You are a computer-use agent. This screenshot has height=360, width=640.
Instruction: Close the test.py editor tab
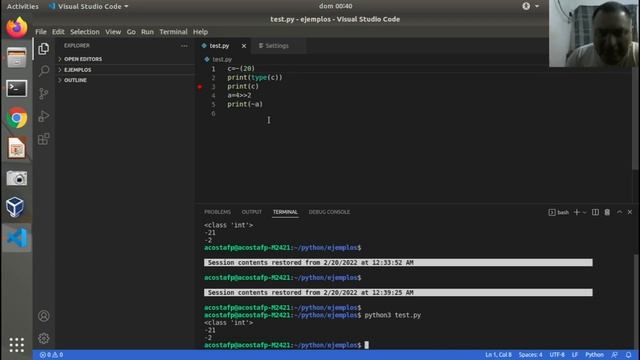[244, 46]
